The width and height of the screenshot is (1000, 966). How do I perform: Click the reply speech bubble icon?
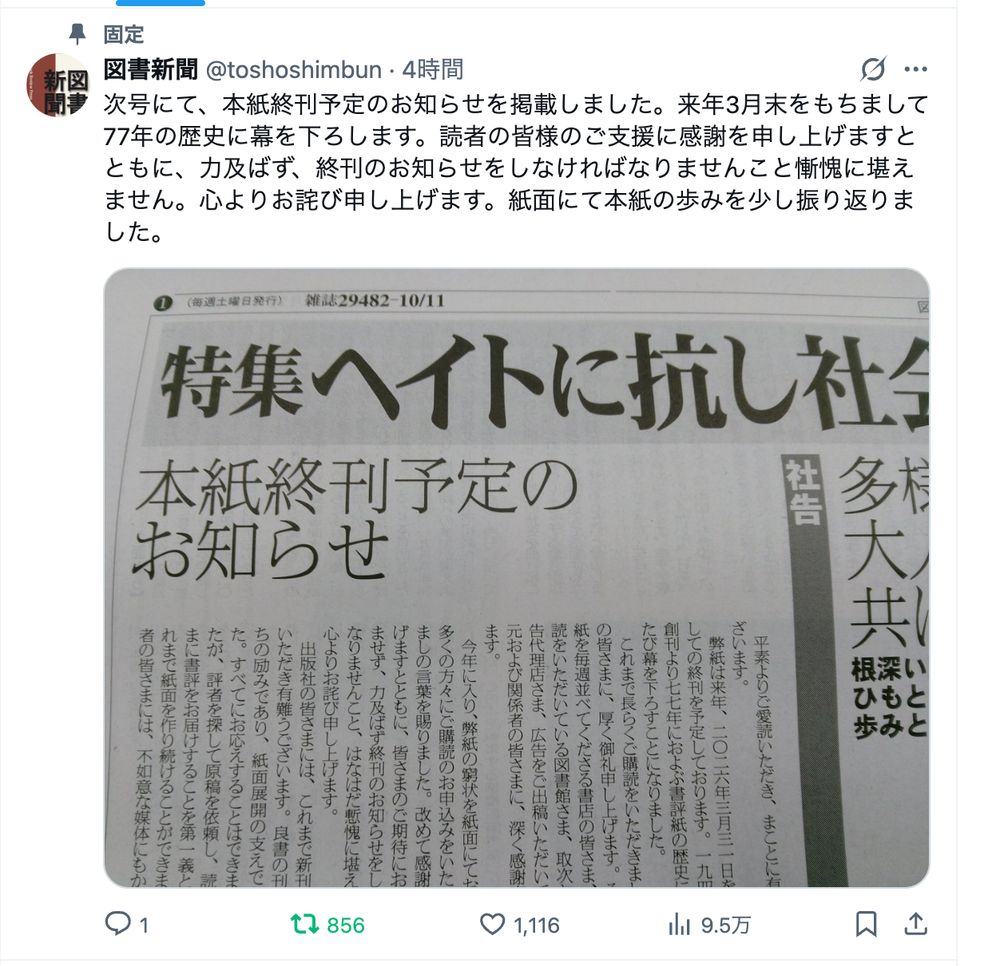click(x=117, y=923)
